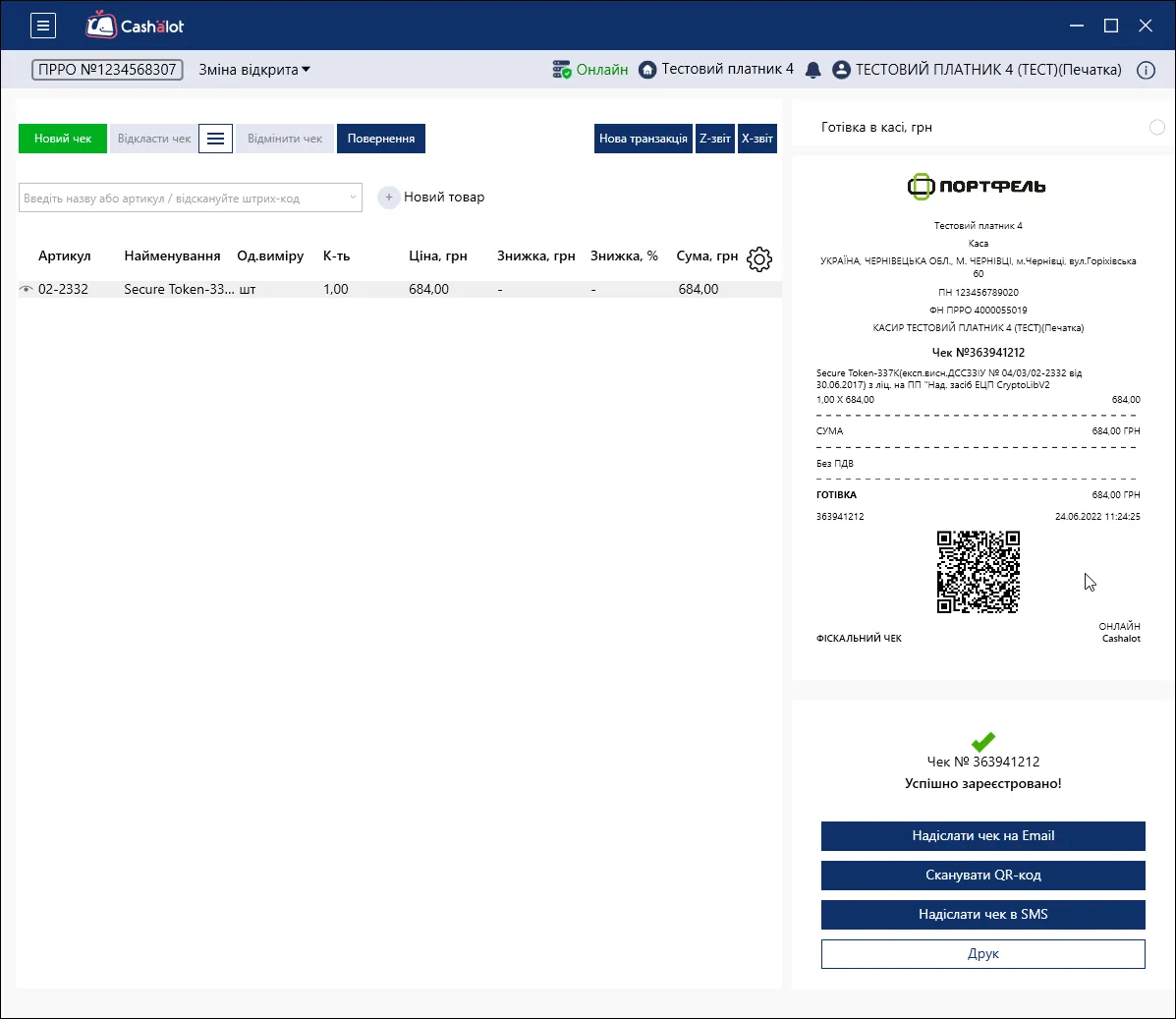Image resolution: width=1176 pixels, height=1019 pixels.
Task: Click the receipt QR code
Action: click(x=978, y=572)
